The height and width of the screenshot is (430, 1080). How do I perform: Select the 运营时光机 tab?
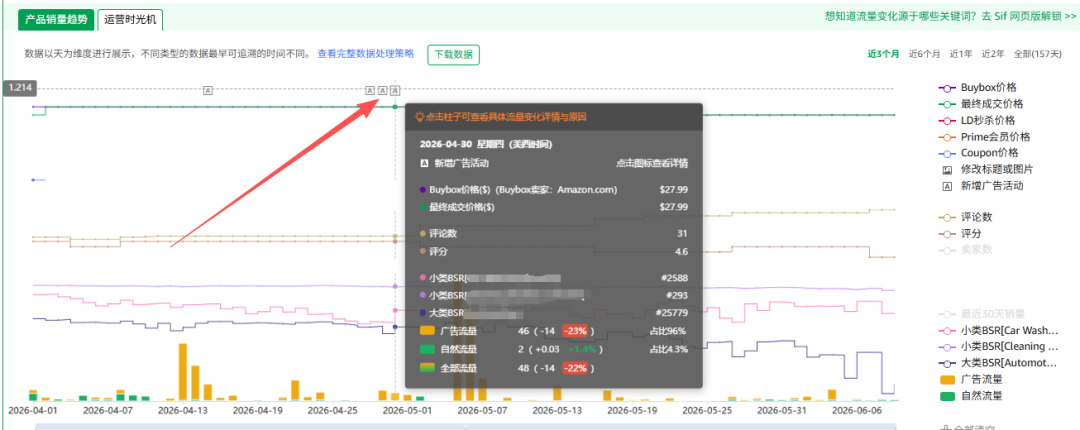point(130,19)
